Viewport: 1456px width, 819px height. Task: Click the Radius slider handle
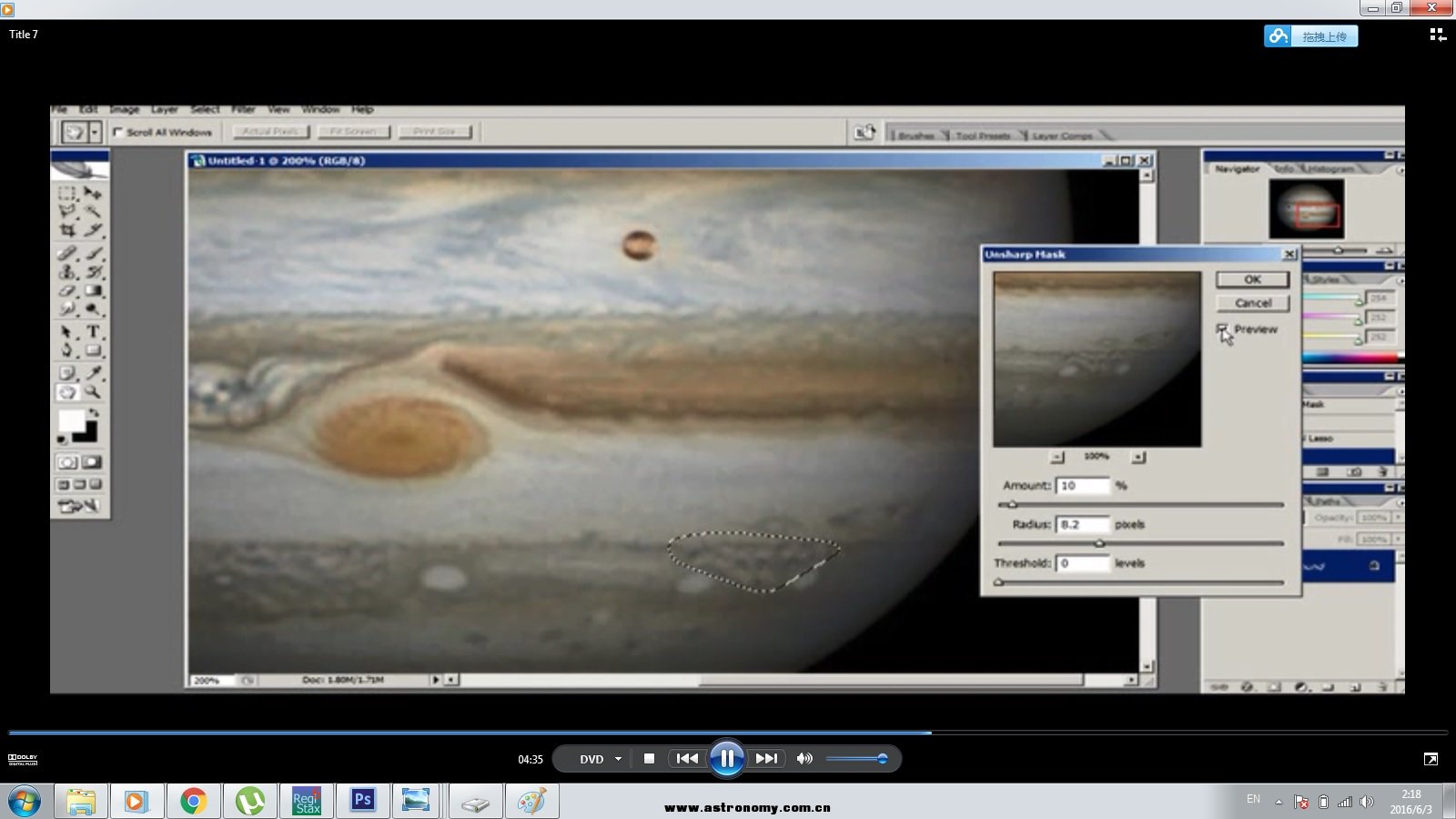coord(1099,543)
